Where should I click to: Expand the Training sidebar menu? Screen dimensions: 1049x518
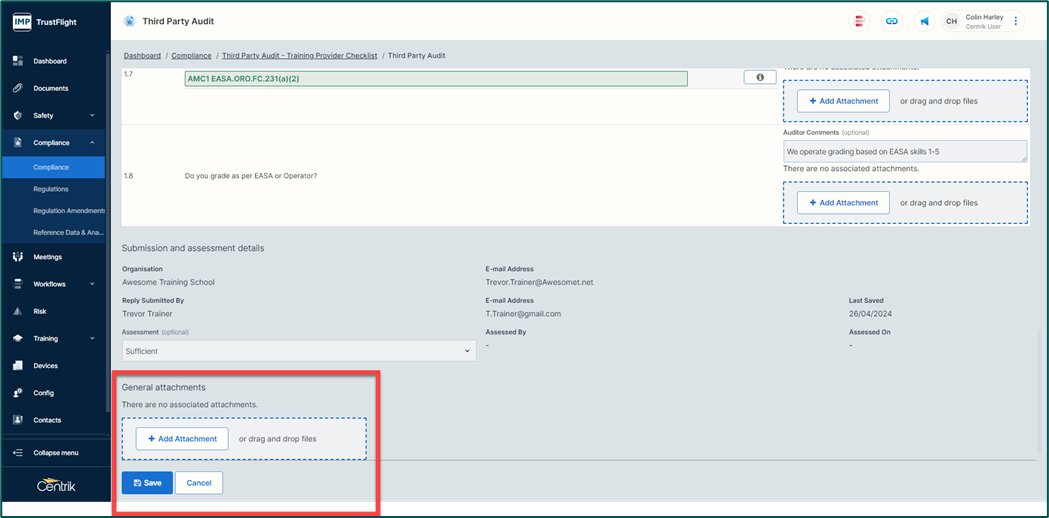coord(92,338)
